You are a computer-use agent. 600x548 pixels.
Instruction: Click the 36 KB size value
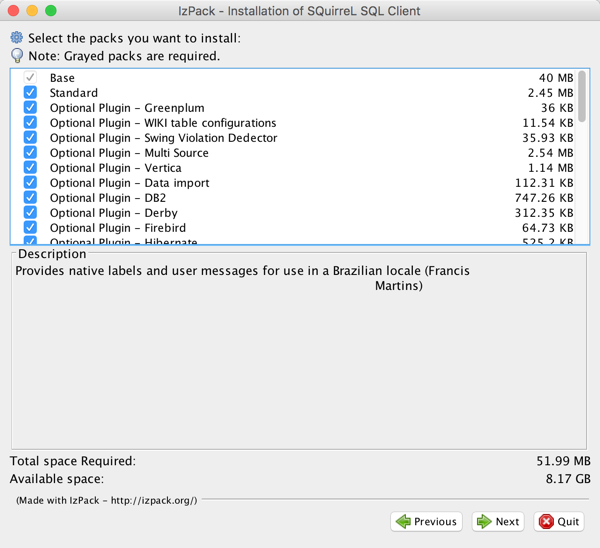pos(557,108)
